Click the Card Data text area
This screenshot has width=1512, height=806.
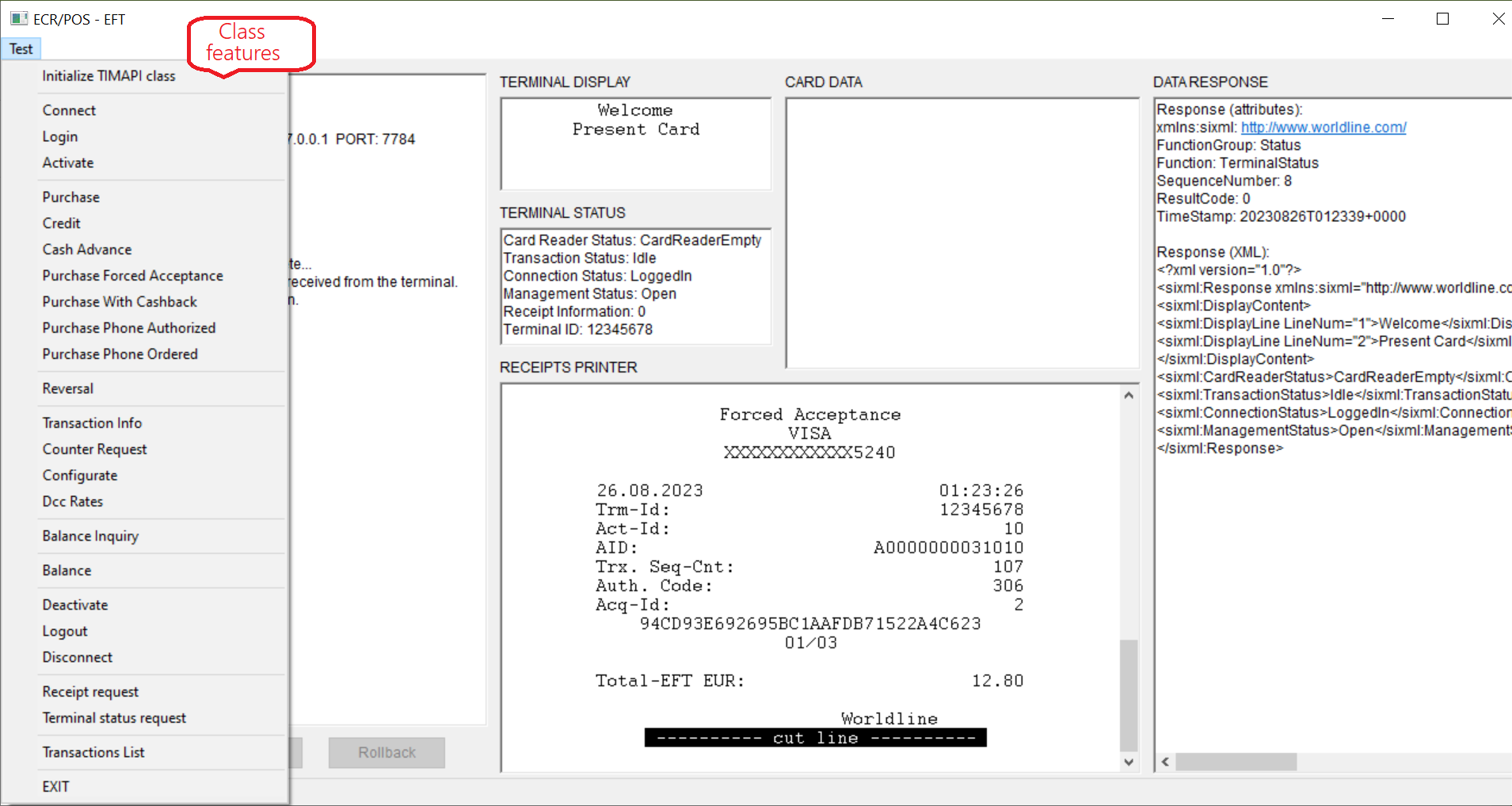tap(962, 233)
